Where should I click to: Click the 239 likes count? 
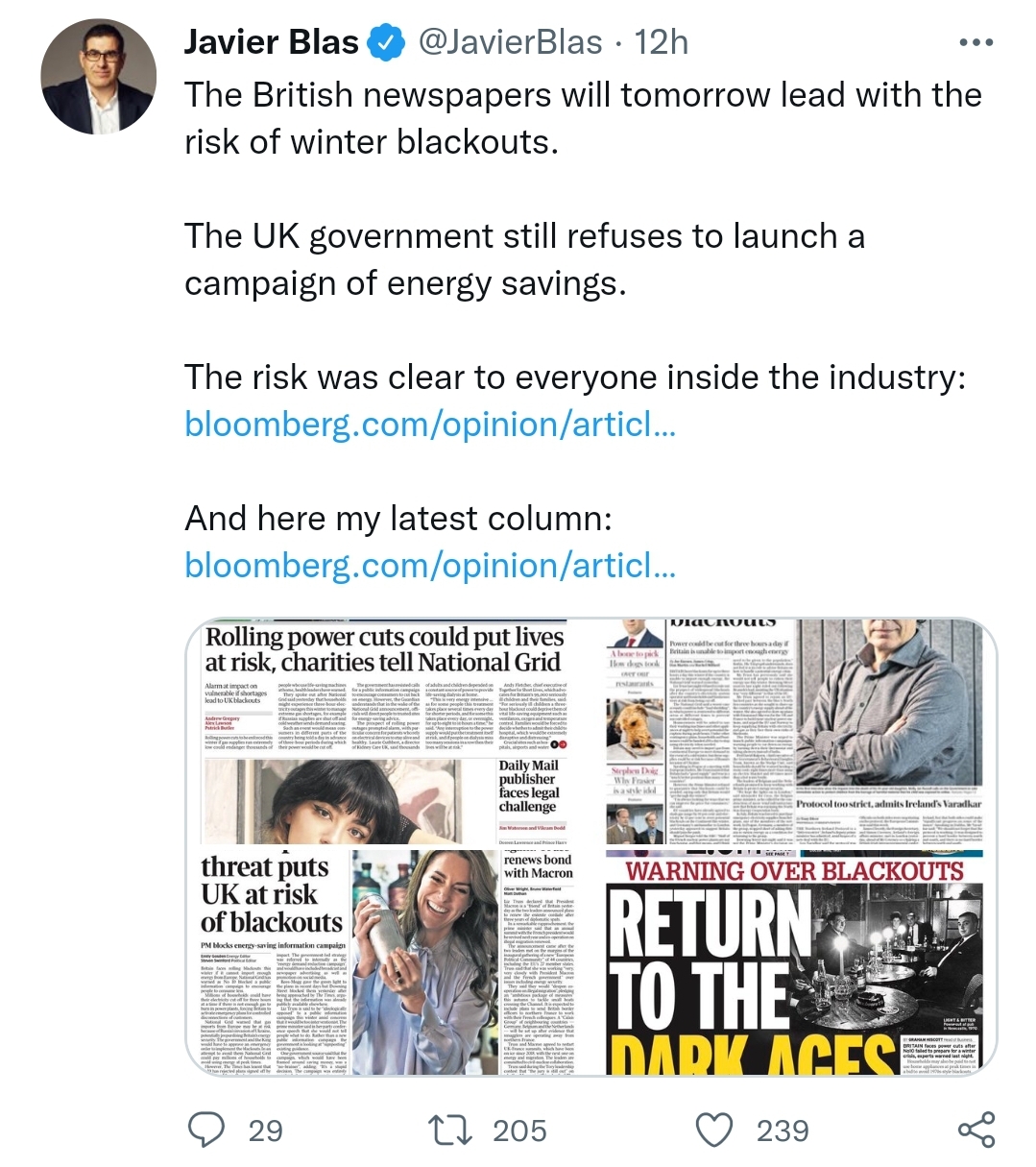783,1131
